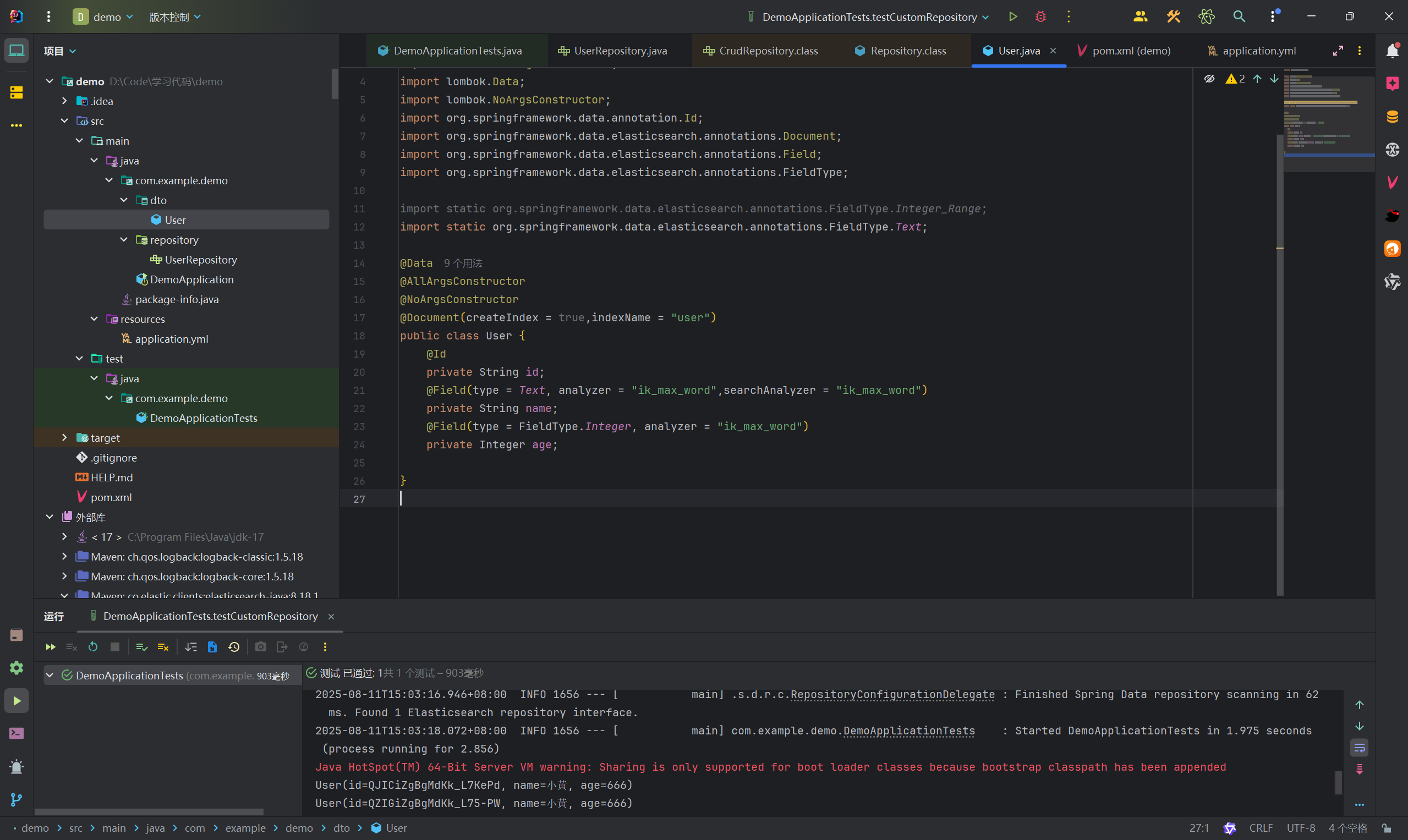
Task: Sort test results alphabetically
Action: (x=191, y=647)
